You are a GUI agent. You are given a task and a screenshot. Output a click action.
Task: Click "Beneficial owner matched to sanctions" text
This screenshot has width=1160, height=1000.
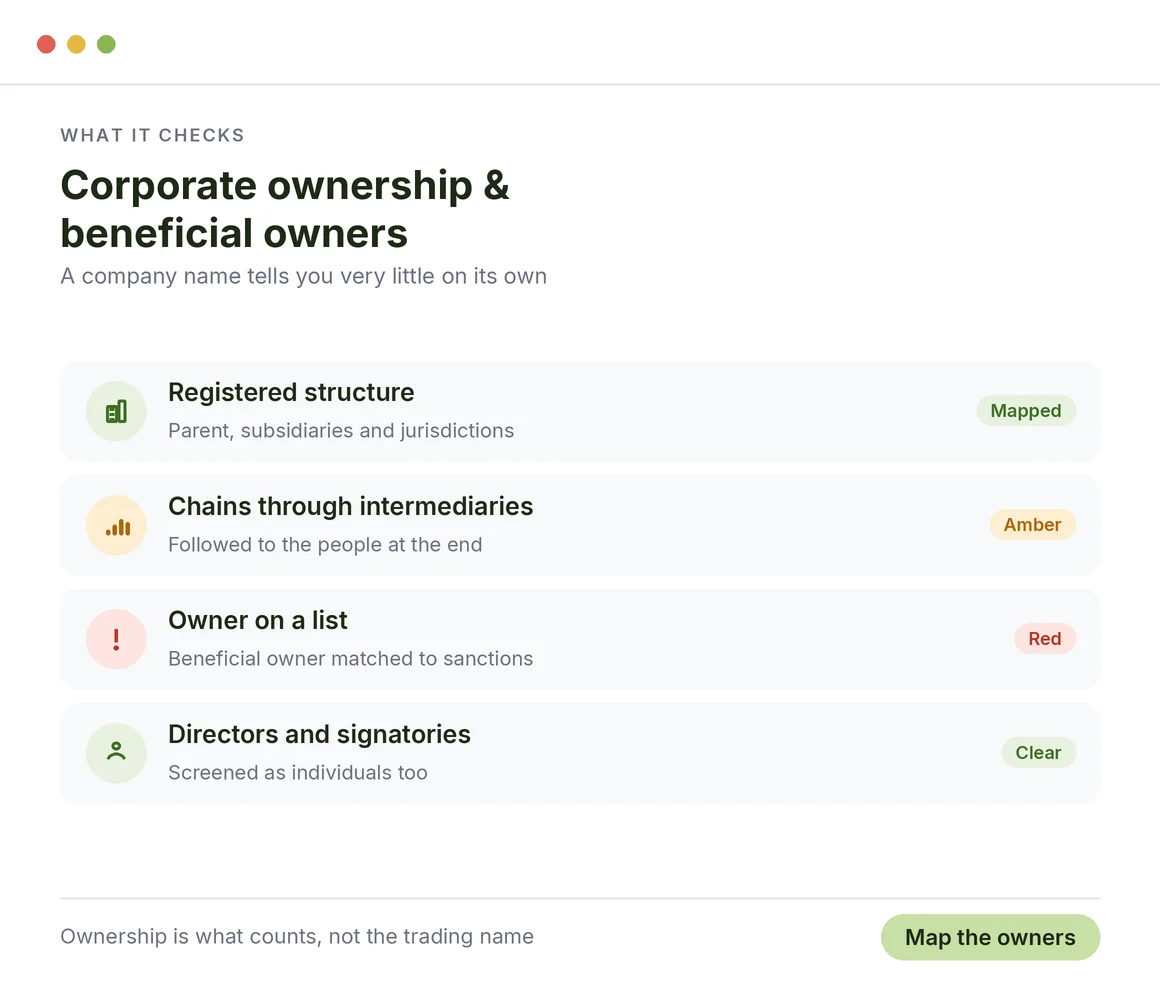[351, 658]
